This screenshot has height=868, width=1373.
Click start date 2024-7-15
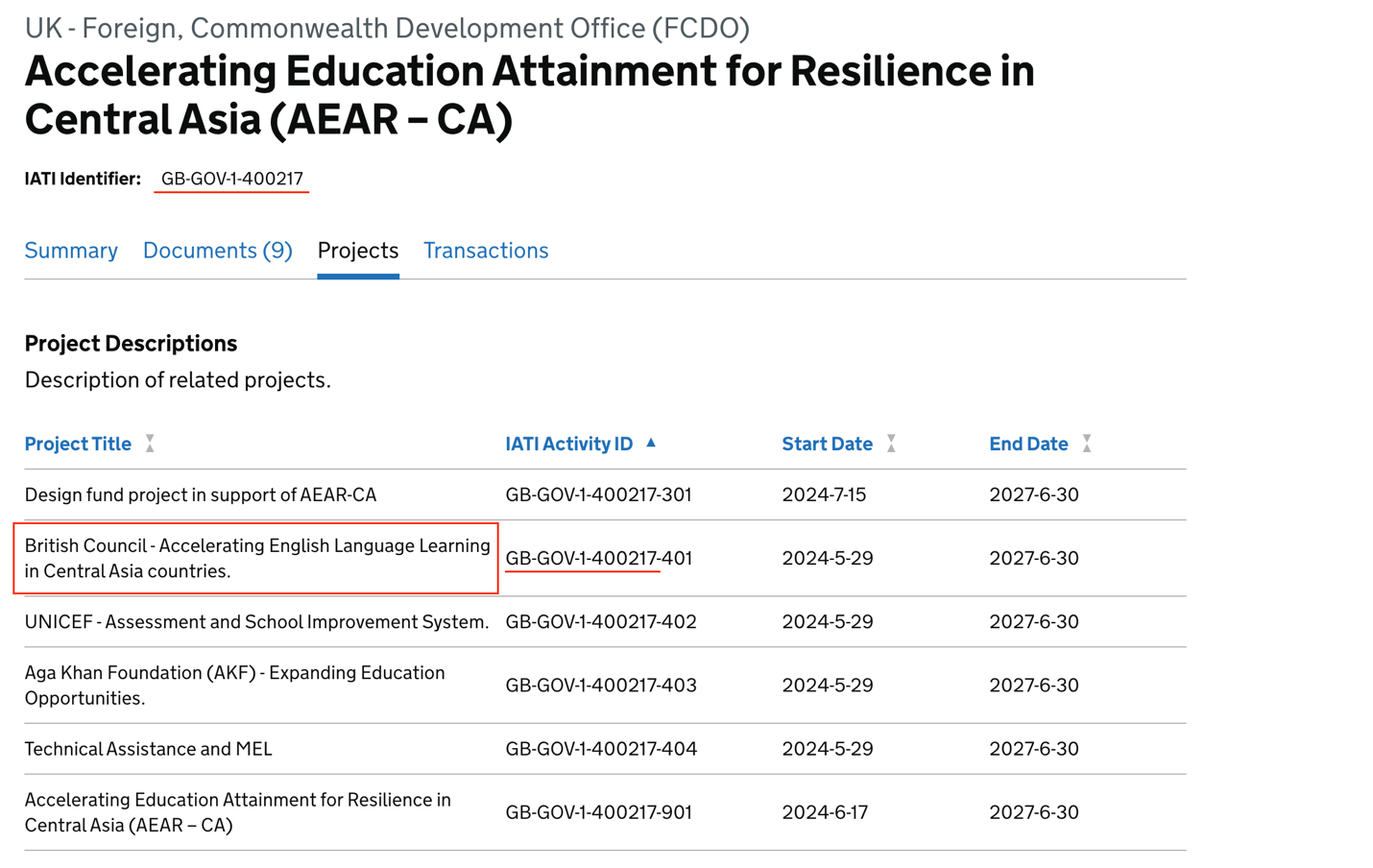point(824,494)
